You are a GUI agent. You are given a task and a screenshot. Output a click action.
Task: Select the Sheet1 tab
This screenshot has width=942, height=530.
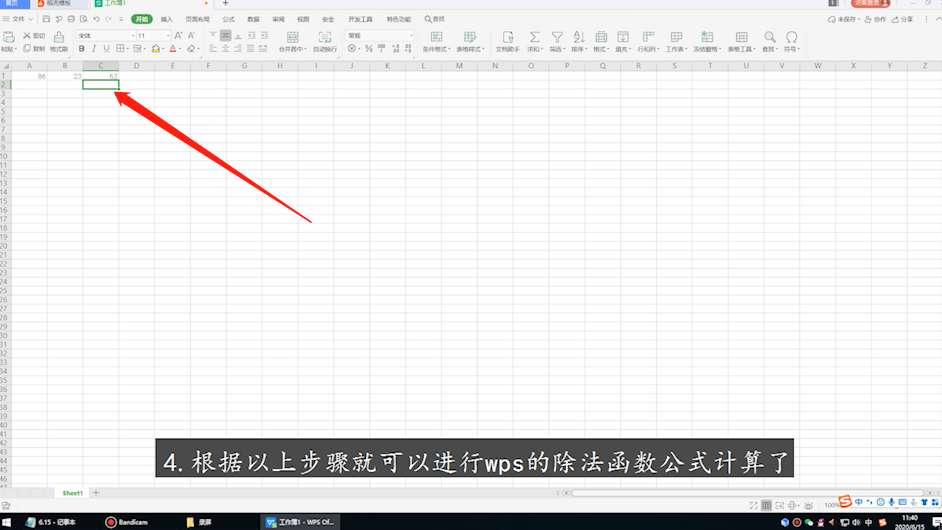(x=72, y=493)
